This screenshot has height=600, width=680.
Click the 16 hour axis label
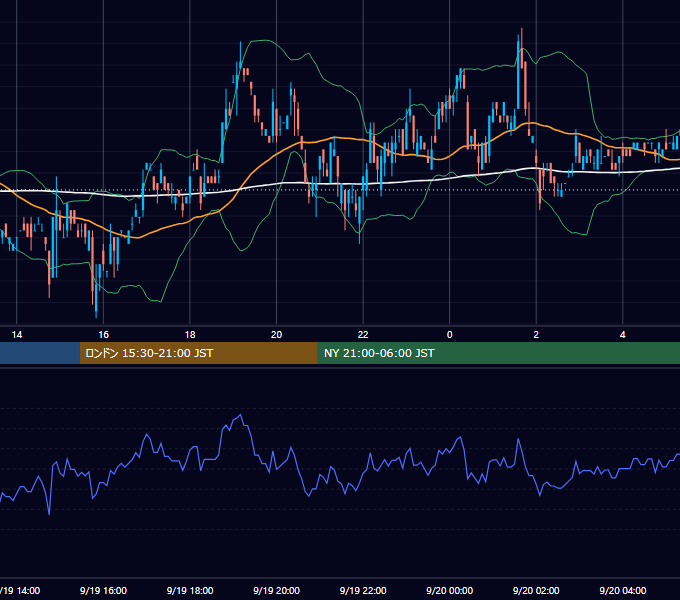pos(103,335)
